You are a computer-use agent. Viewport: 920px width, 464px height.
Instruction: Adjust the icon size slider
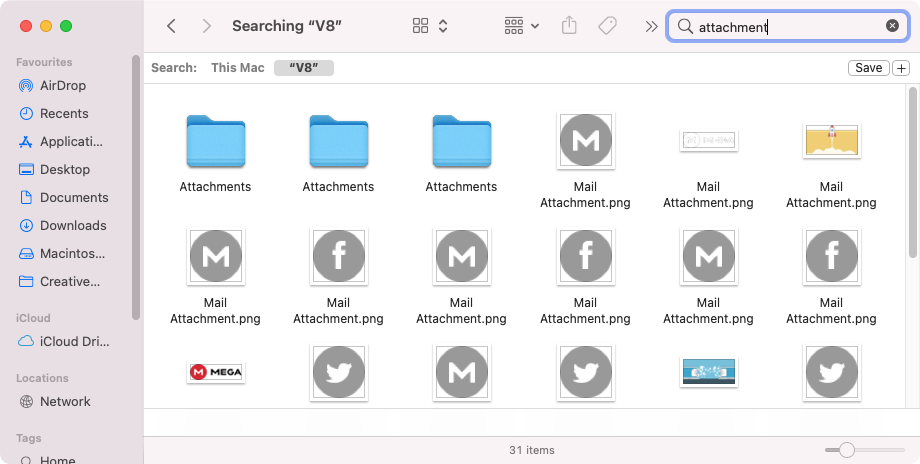click(x=846, y=450)
